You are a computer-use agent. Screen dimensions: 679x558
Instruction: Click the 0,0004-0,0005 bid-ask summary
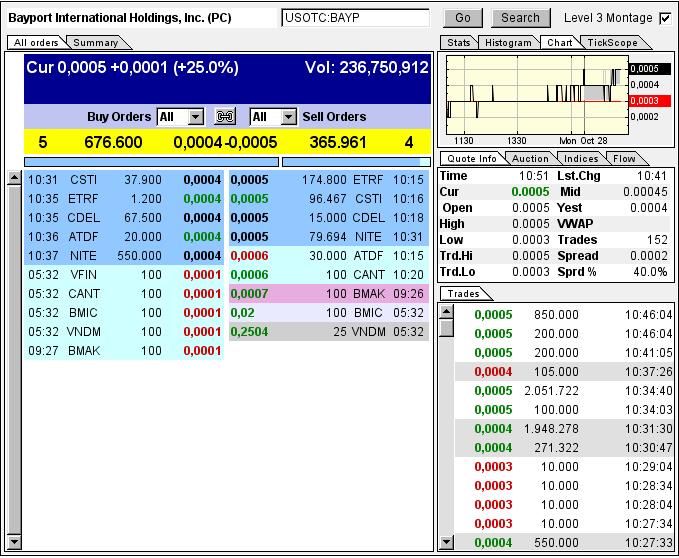pos(225,142)
